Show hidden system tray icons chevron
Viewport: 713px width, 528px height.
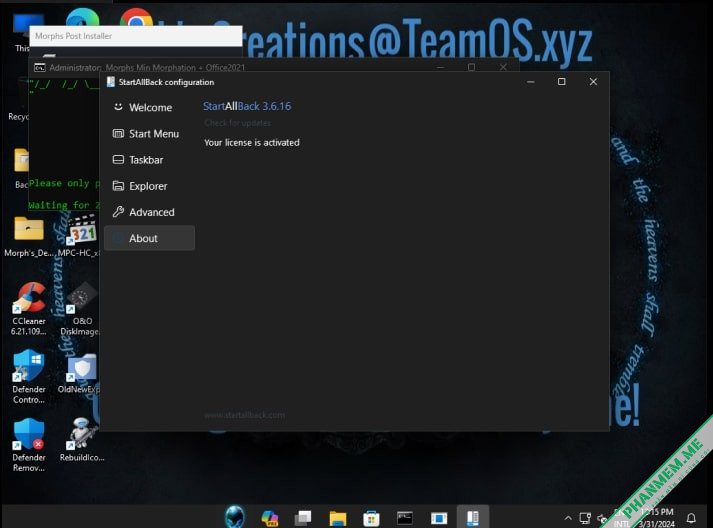(x=568, y=518)
